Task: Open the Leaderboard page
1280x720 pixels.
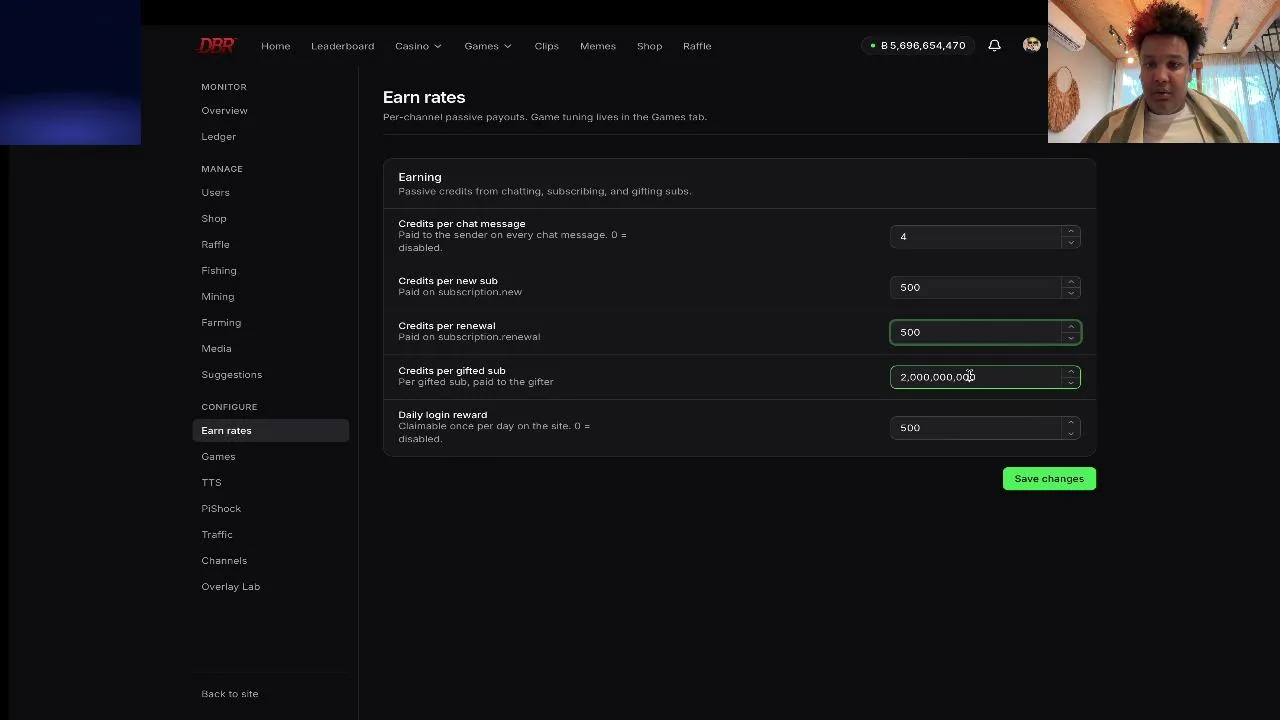Action: 342,46
